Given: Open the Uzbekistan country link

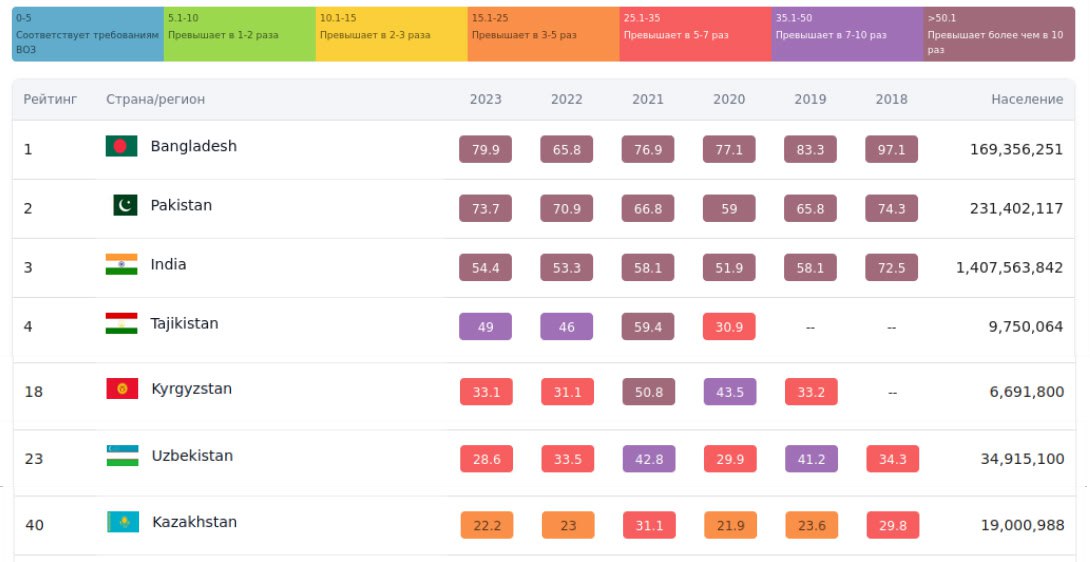Looking at the screenshot, I should point(193,456).
